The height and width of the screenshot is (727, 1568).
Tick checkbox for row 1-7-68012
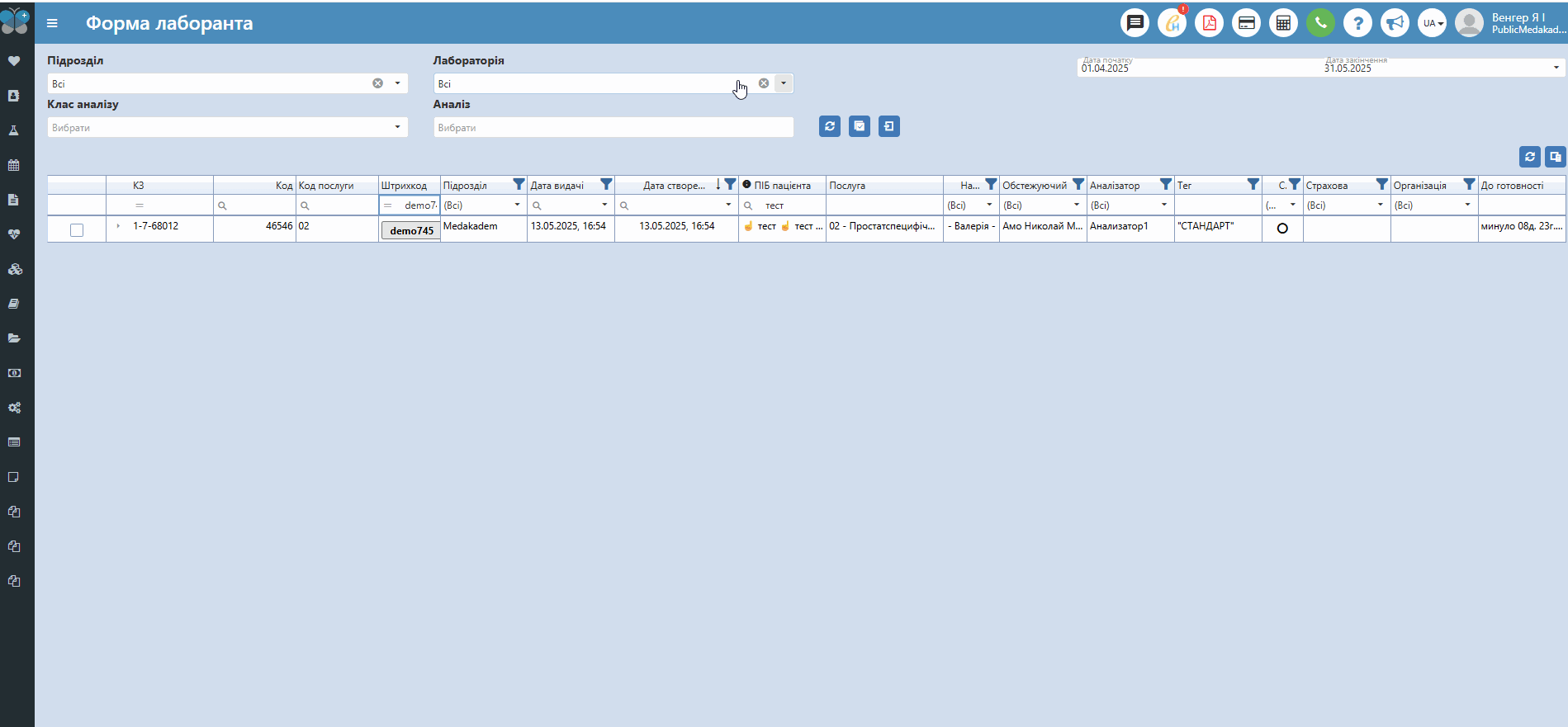coord(77,230)
